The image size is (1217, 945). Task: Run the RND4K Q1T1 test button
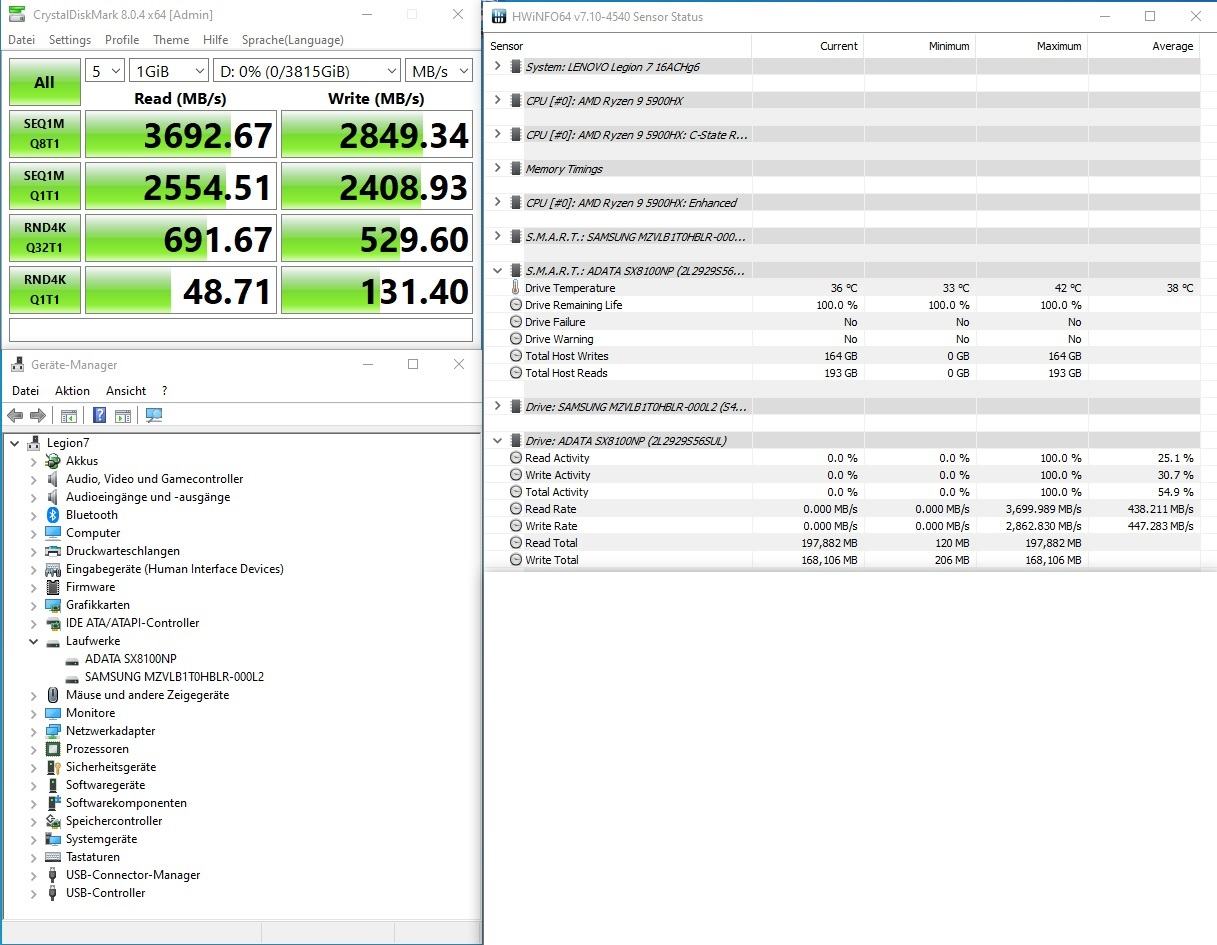(44, 290)
